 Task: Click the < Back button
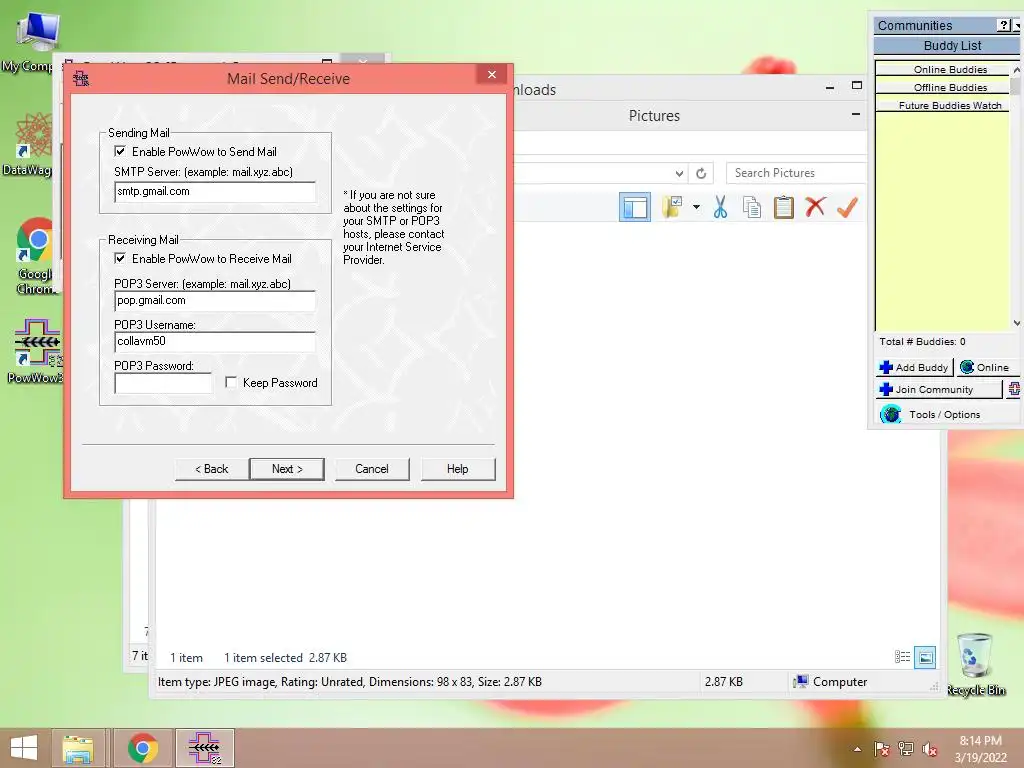(212, 469)
